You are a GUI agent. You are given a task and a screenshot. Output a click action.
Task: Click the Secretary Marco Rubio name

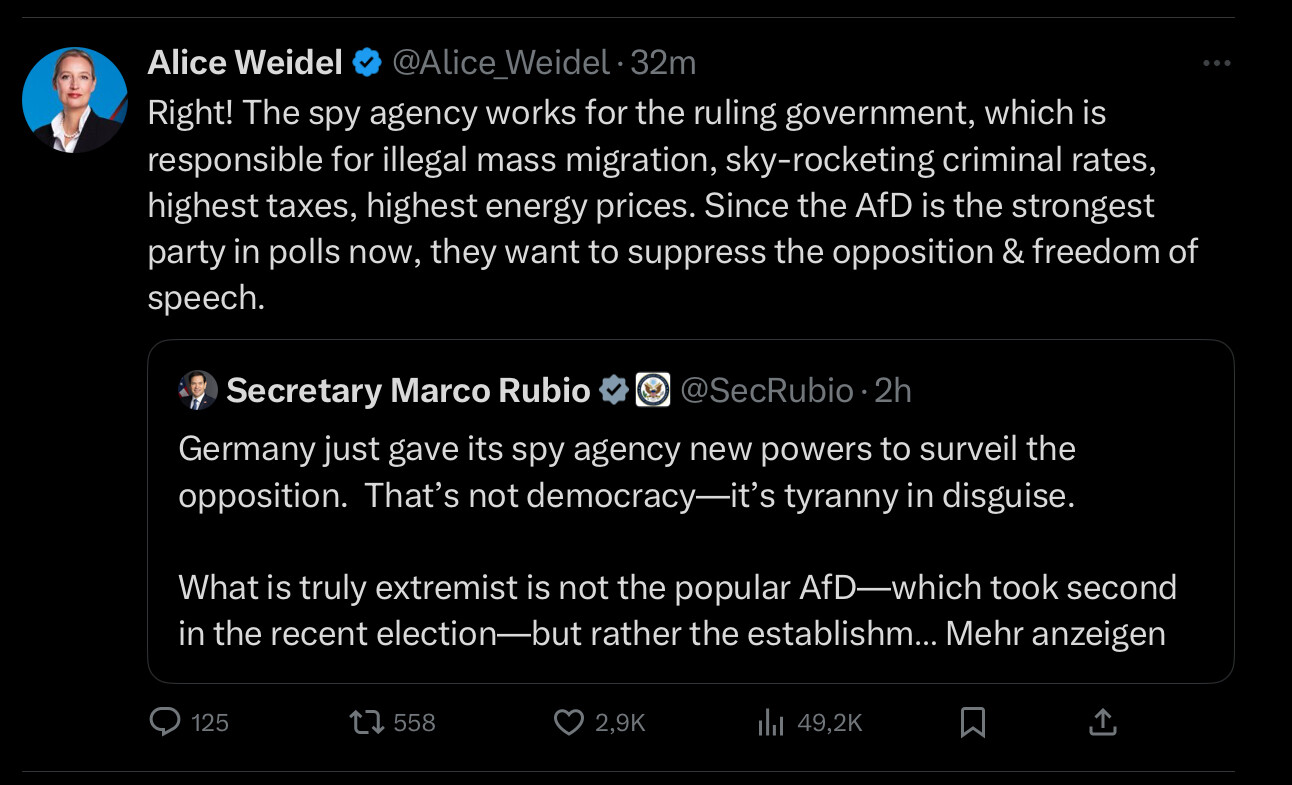[x=409, y=390]
